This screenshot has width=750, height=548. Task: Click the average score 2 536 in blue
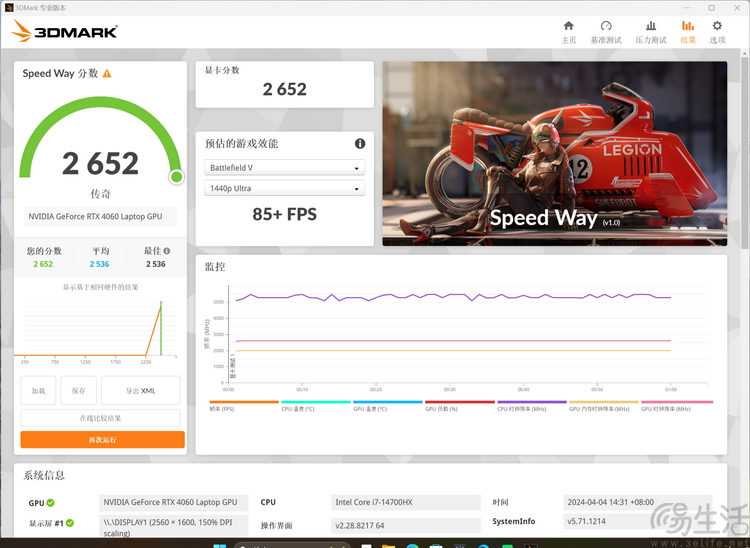(99, 264)
